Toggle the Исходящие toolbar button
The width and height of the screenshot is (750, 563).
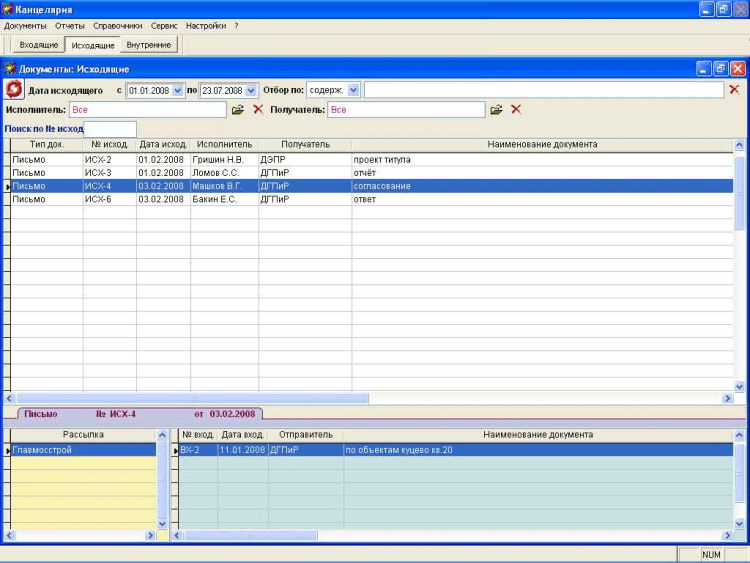point(94,45)
